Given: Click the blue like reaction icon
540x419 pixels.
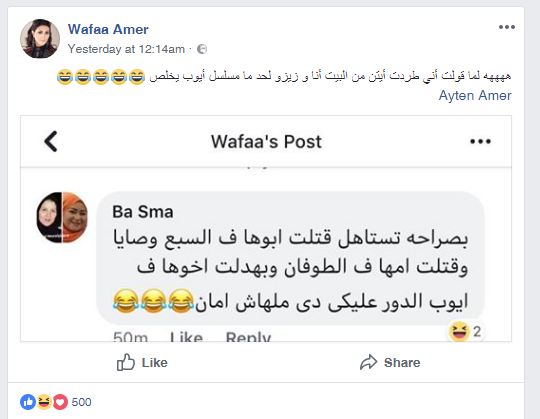Looking at the screenshot, I should 28,402.
